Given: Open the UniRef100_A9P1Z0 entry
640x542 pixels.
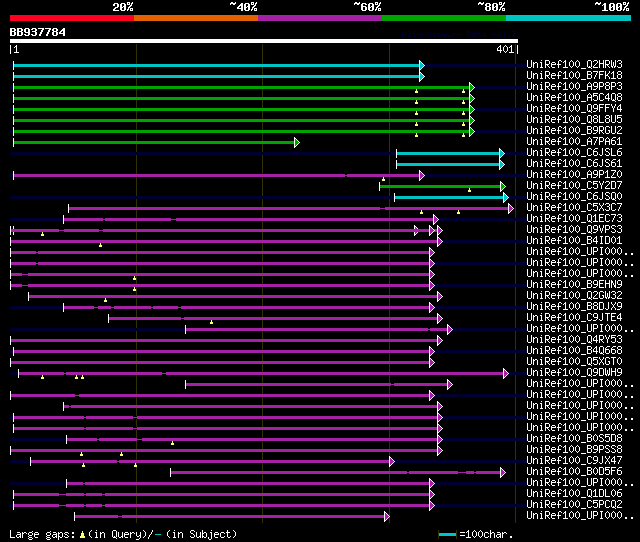Looking at the screenshot, I should click(574, 175).
